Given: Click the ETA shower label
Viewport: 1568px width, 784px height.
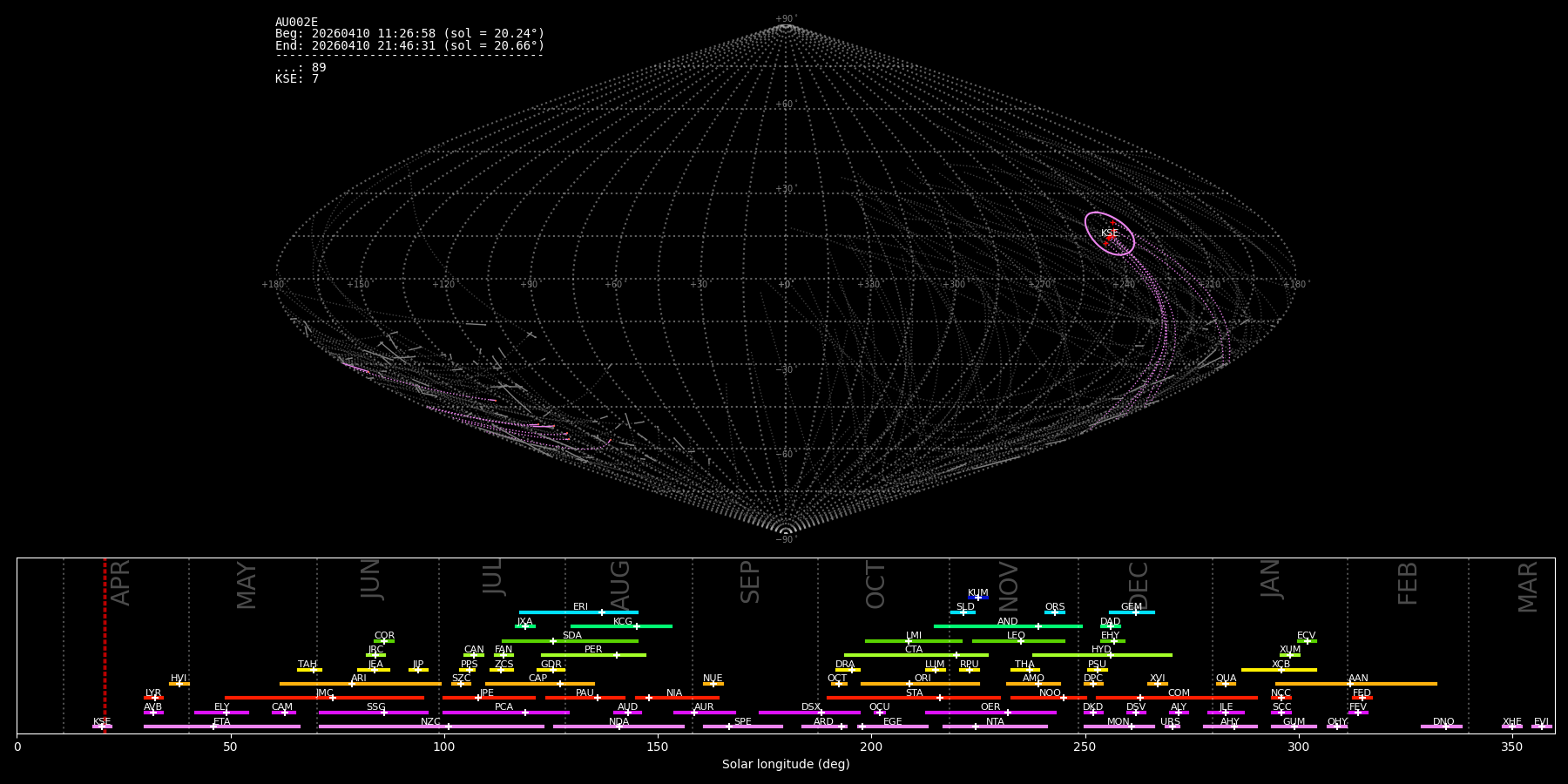Looking at the screenshot, I should 222,722.
